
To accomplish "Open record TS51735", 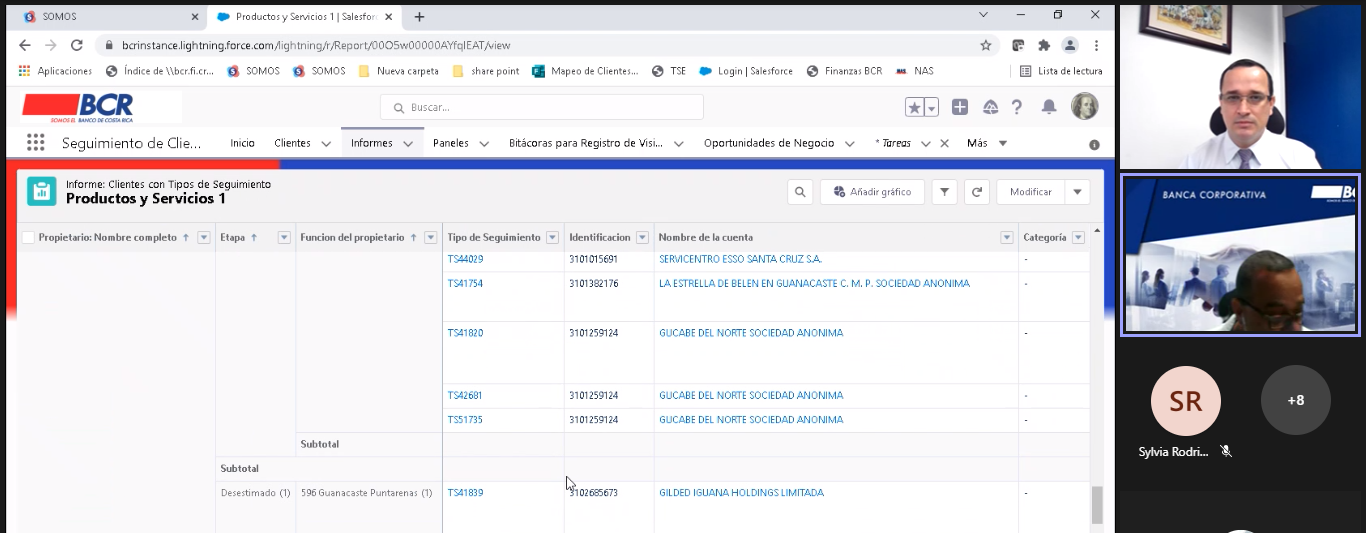I will [x=465, y=420].
